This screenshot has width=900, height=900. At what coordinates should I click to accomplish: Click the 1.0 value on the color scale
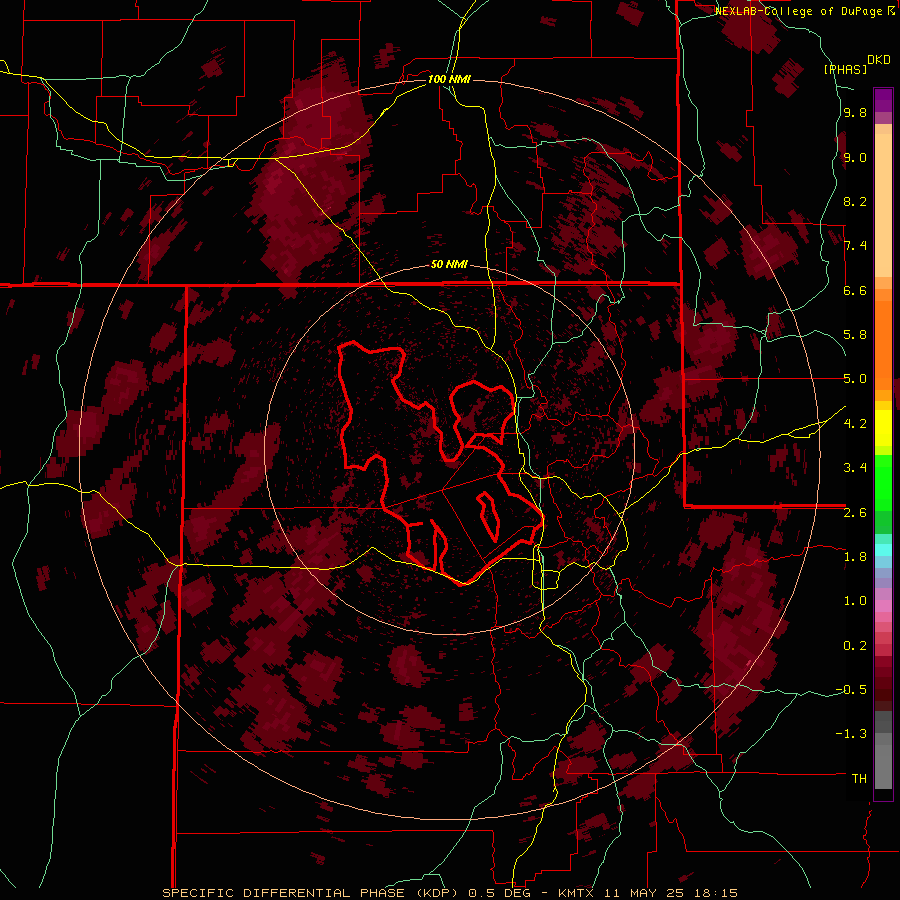[855, 601]
